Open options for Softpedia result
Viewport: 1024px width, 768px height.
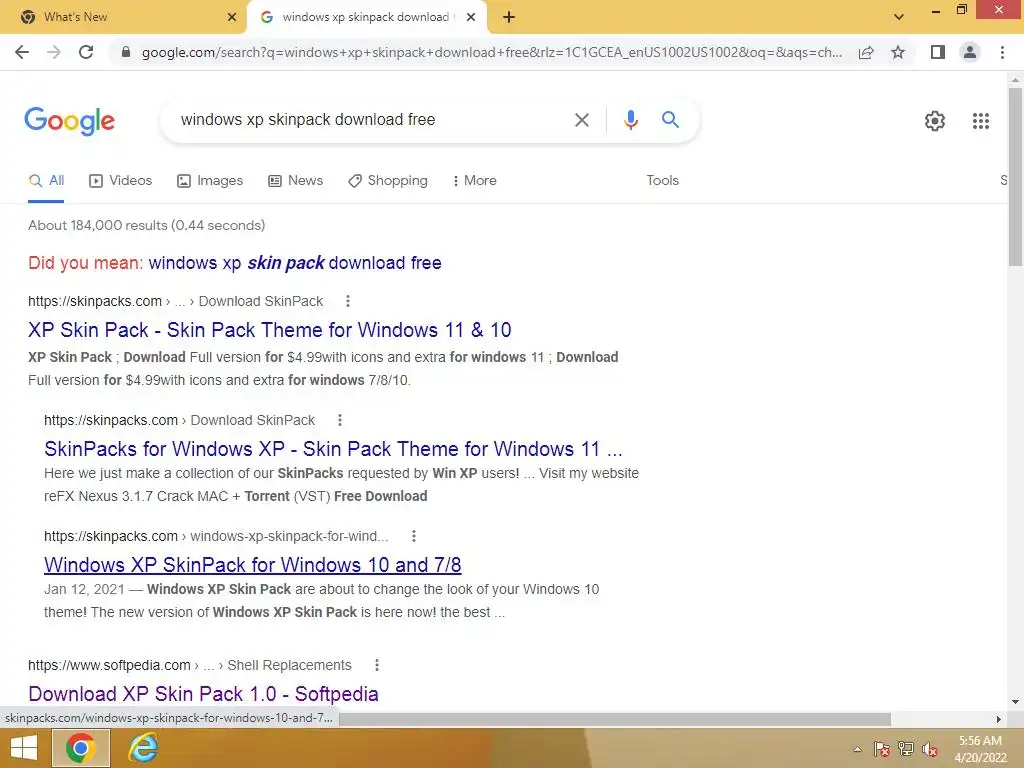(376, 665)
